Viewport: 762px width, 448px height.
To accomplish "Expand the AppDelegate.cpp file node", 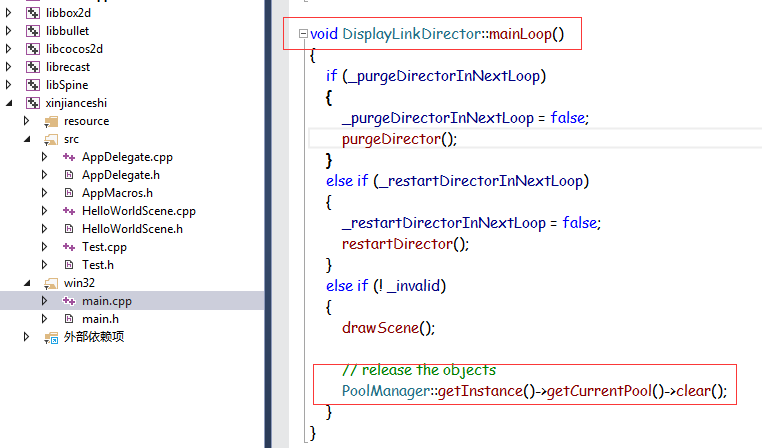I will pyautogui.click(x=44, y=156).
